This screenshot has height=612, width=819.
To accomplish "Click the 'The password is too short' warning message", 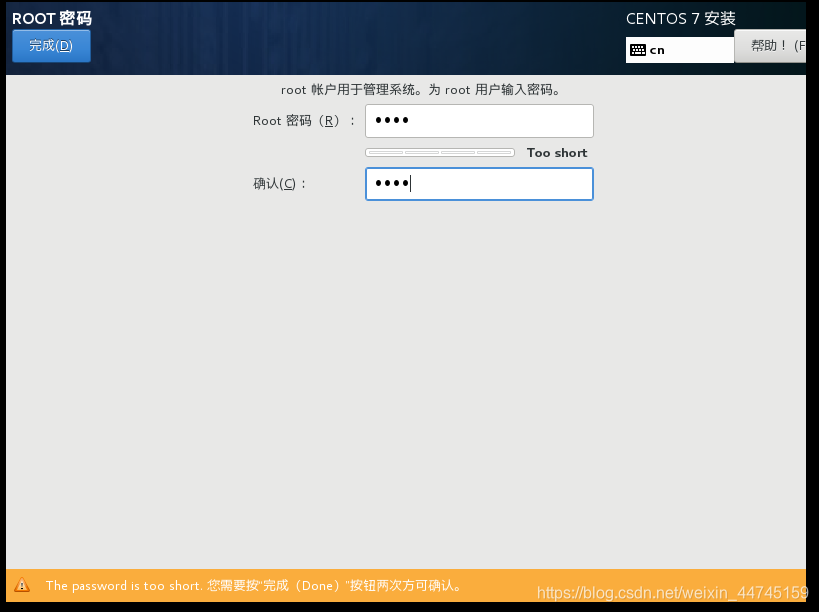I will (254, 585).
